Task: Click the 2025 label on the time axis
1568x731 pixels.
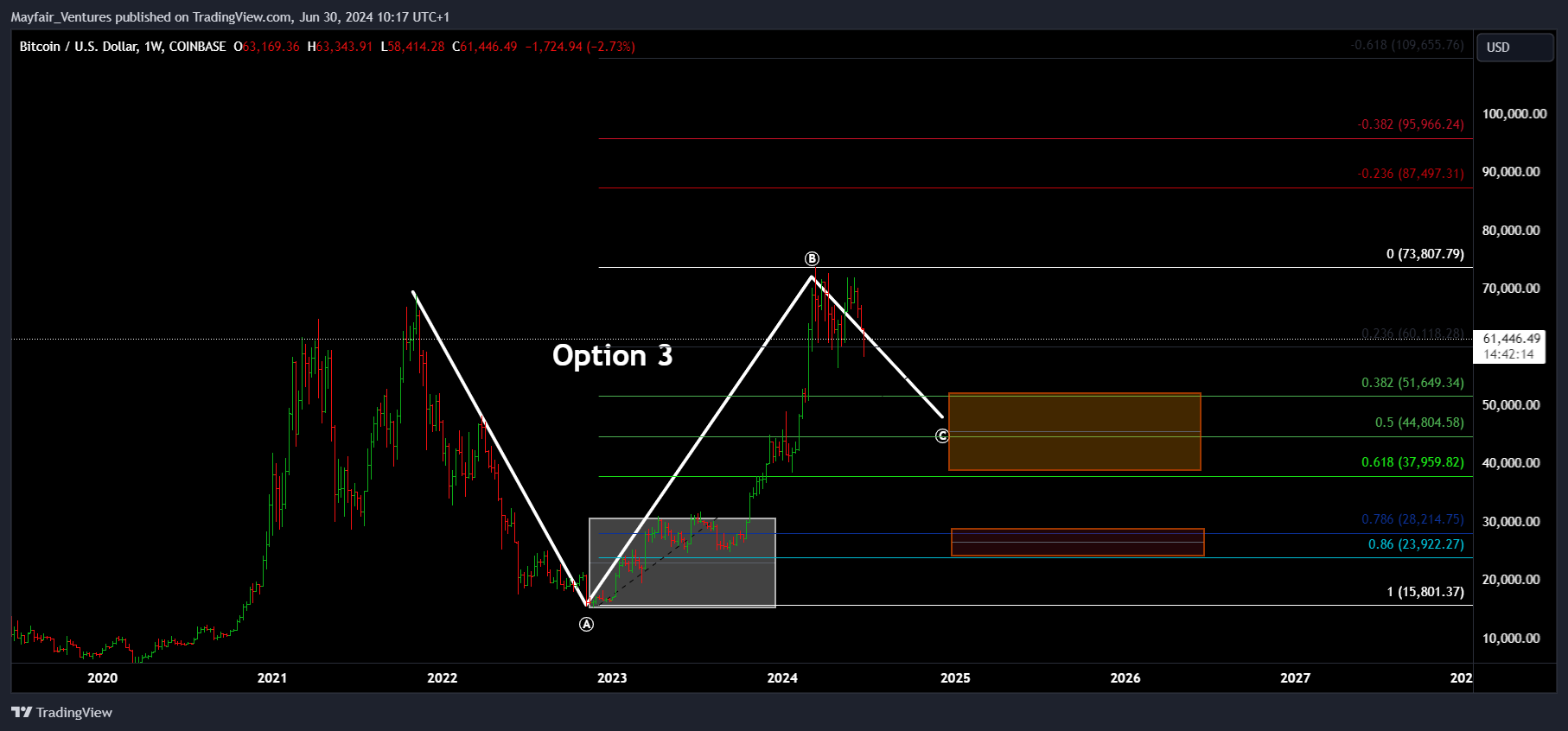Action: click(955, 678)
